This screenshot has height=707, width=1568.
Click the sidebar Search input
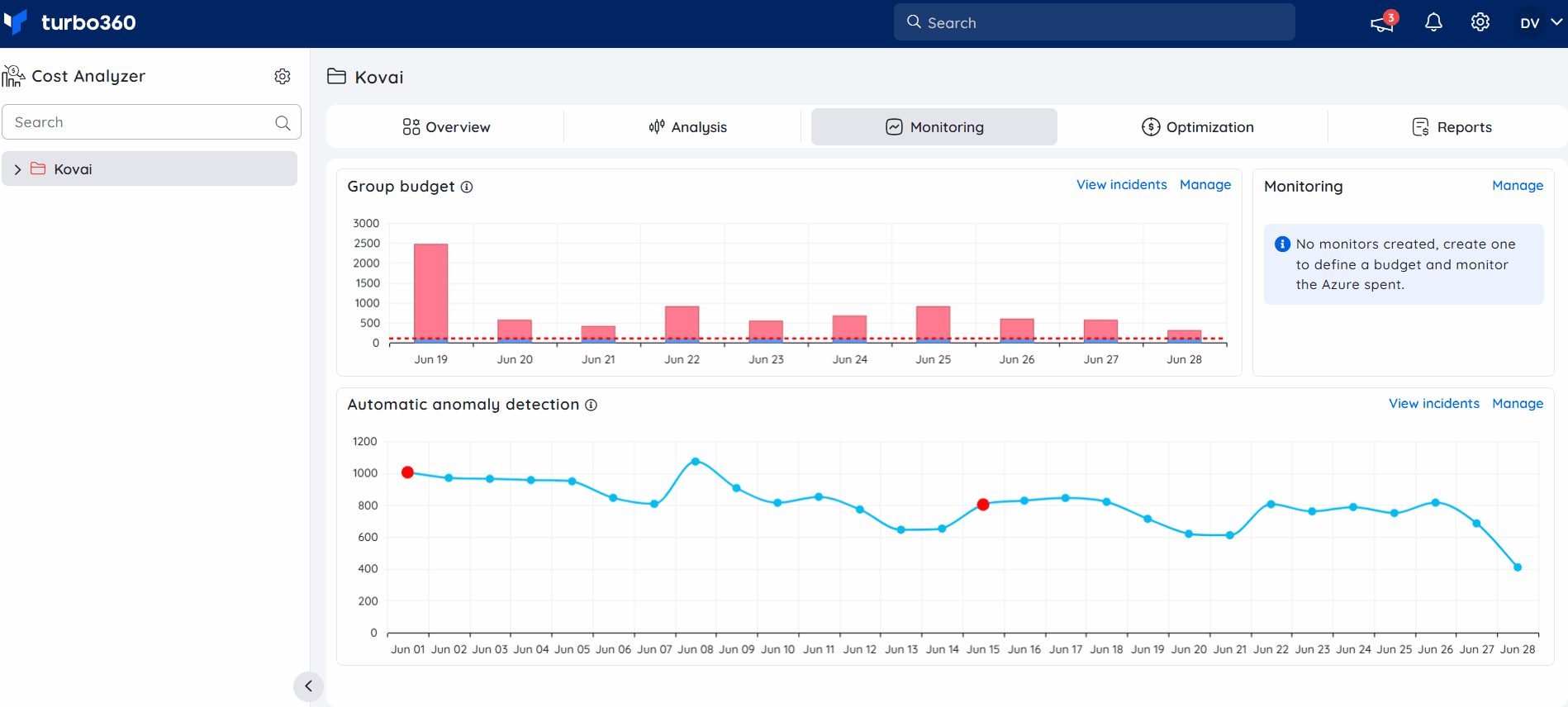151,122
